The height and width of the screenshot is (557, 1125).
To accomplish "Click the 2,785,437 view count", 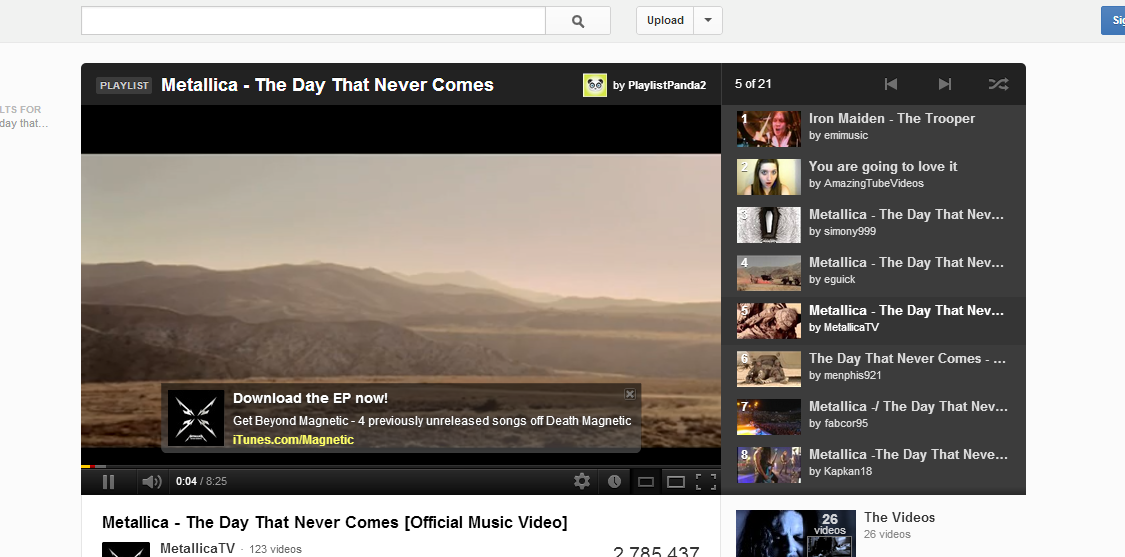I will click(656, 551).
